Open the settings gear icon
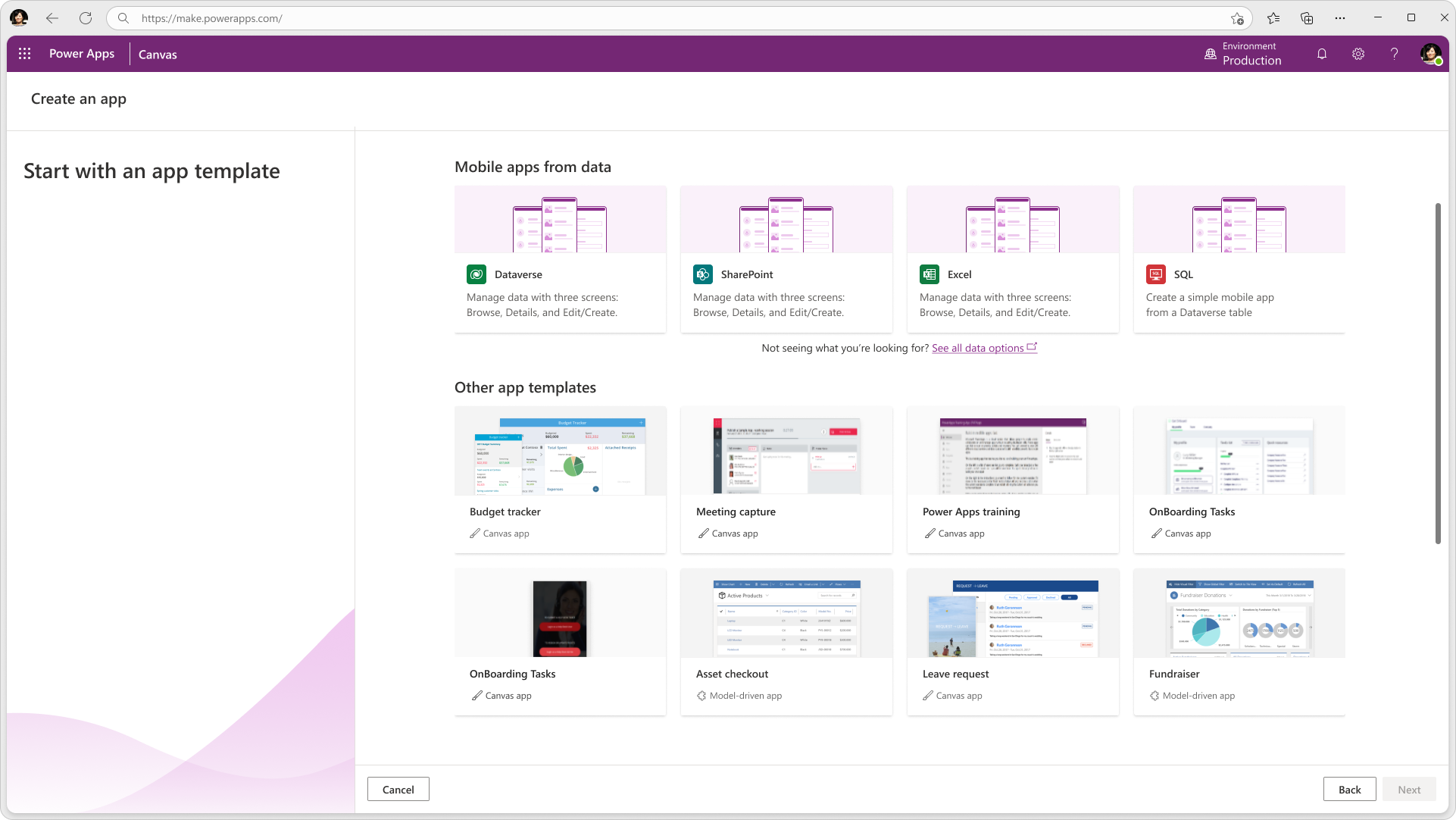1456x820 pixels. [1358, 54]
